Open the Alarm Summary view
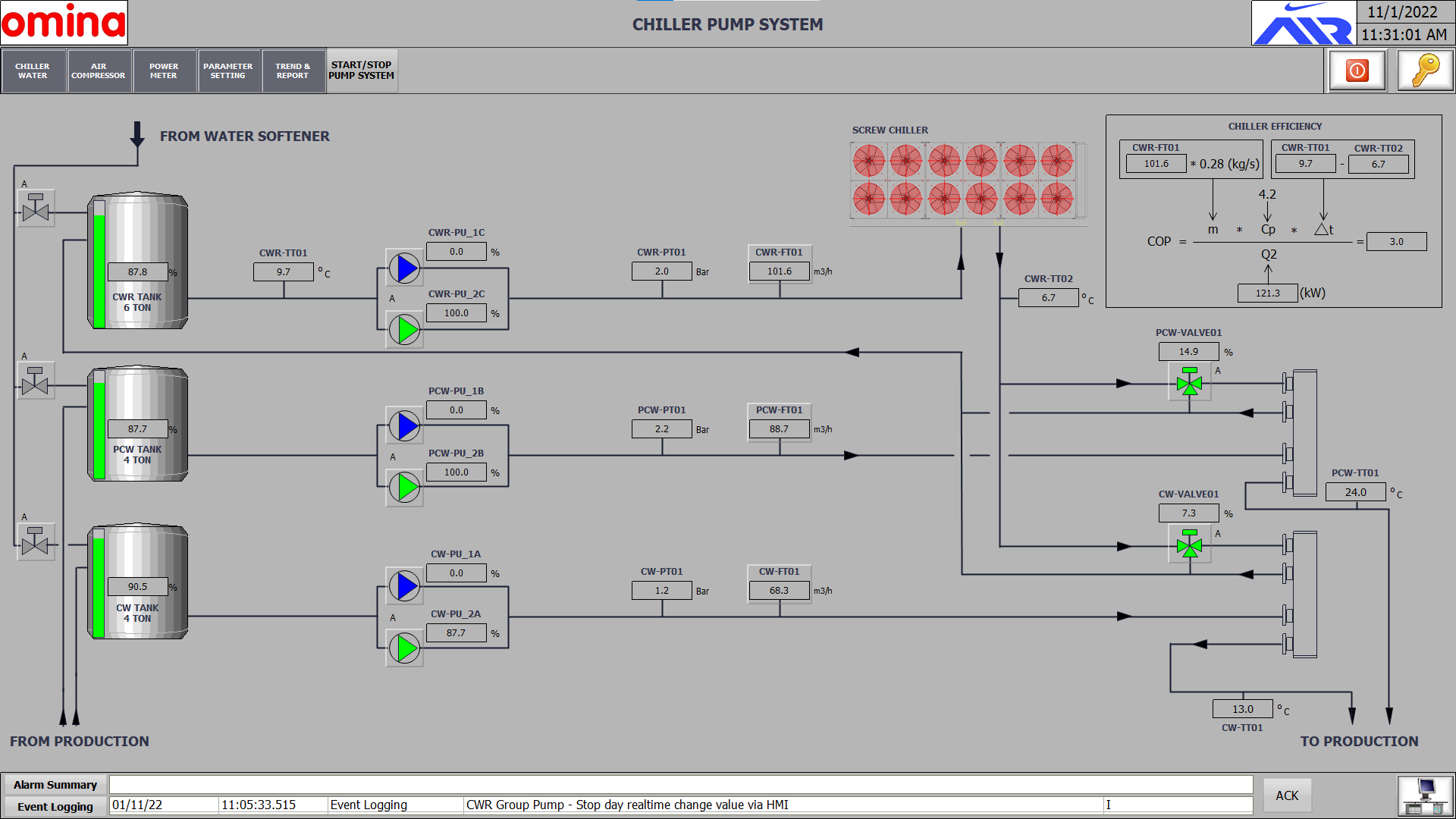The image size is (1456, 819). coord(55,785)
